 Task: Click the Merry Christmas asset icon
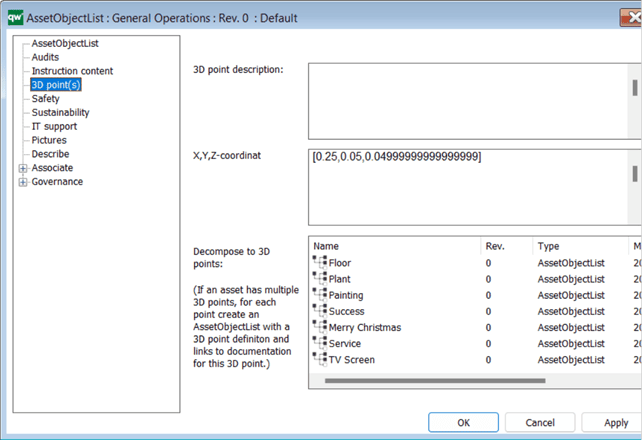click(320, 327)
